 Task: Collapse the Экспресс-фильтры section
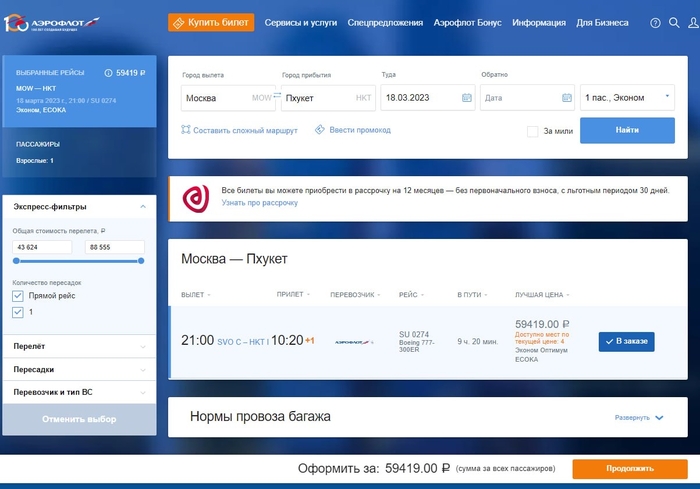tap(143, 206)
